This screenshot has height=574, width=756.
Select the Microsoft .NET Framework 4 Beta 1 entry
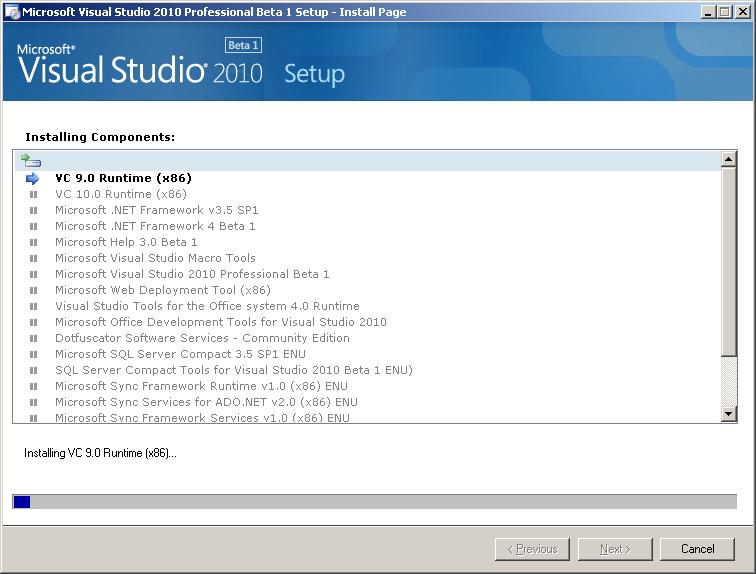(155, 226)
